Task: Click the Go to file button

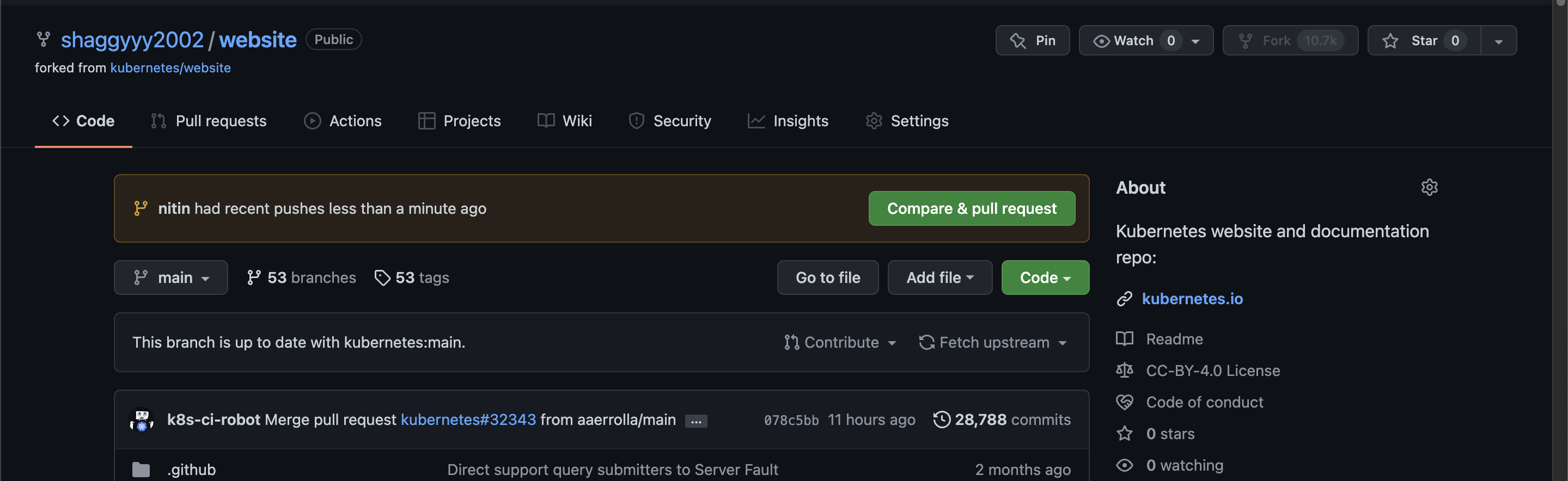Action: 828,278
